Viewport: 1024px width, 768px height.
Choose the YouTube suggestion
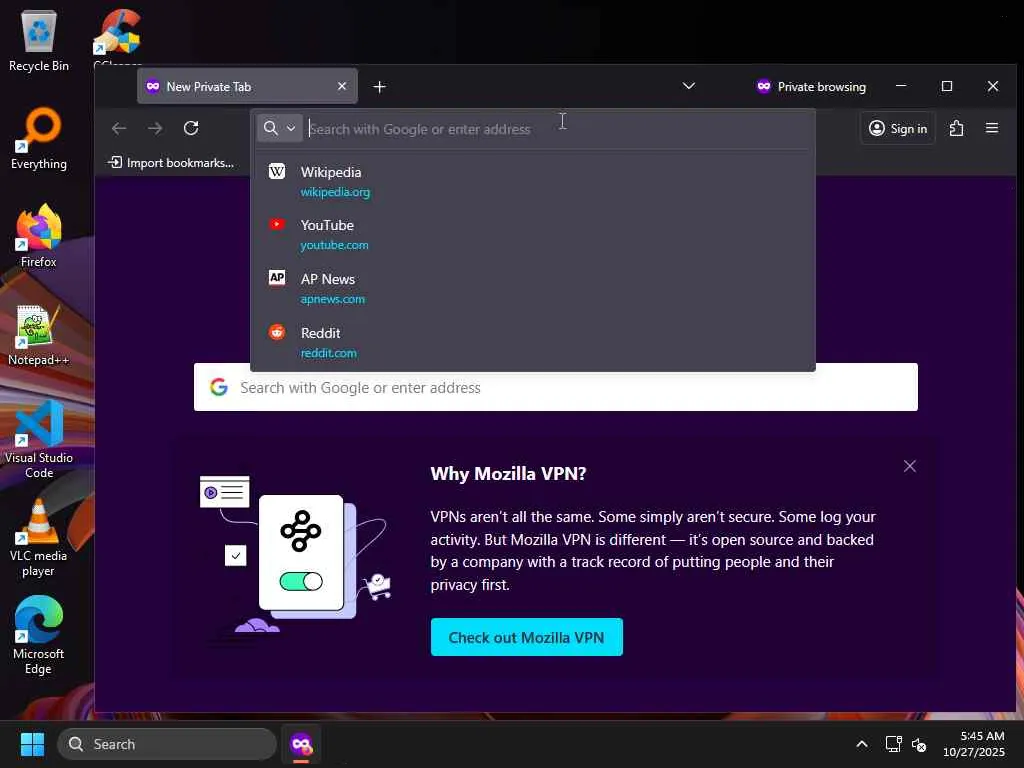533,234
